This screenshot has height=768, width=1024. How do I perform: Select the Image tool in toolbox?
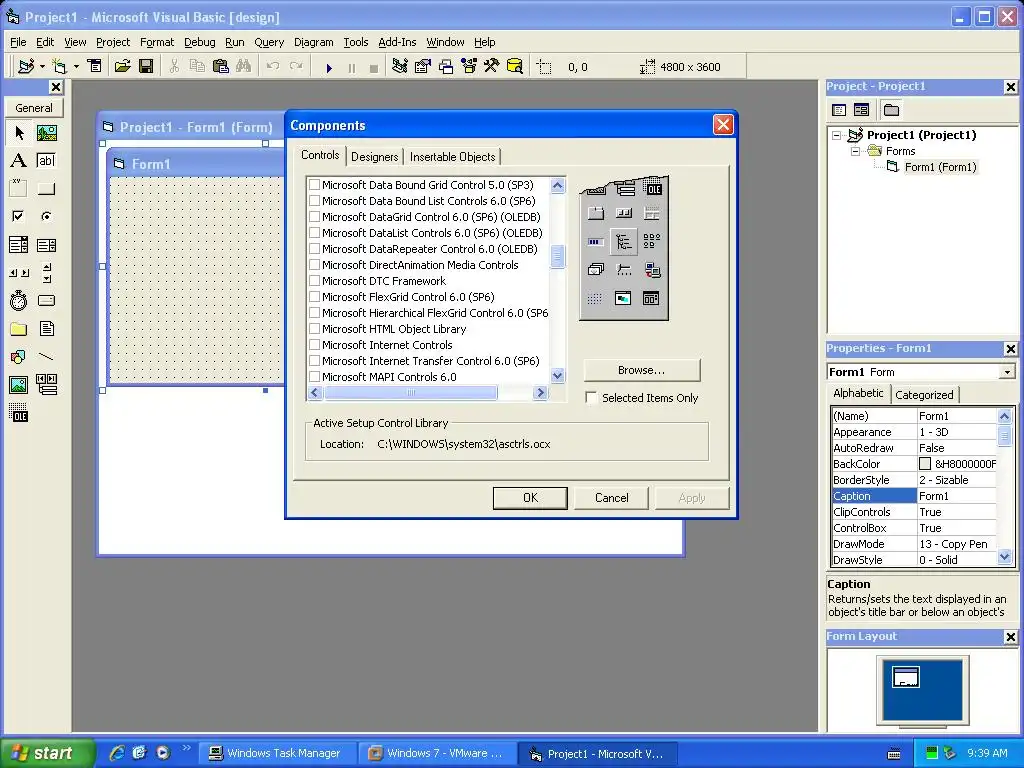click(x=19, y=385)
